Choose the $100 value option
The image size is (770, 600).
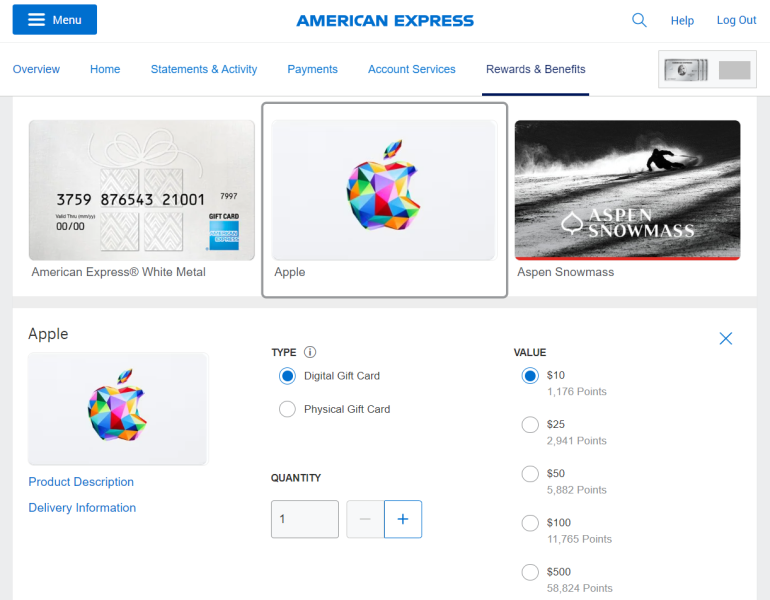pos(530,522)
